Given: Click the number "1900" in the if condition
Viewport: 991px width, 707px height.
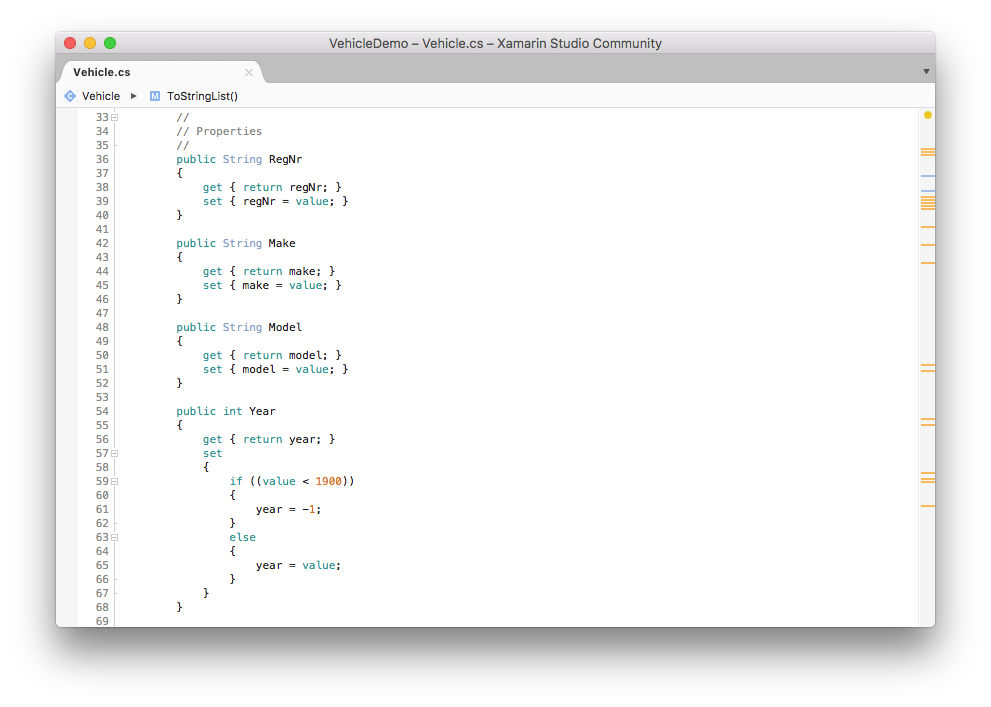Looking at the screenshot, I should pos(328,481).
